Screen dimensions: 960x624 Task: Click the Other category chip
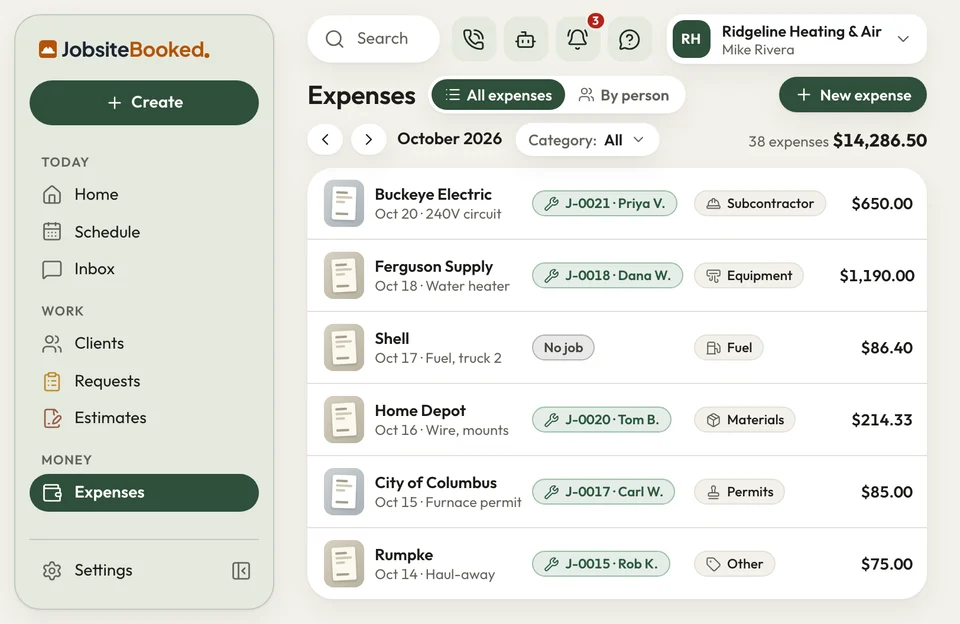coord(735,563)
